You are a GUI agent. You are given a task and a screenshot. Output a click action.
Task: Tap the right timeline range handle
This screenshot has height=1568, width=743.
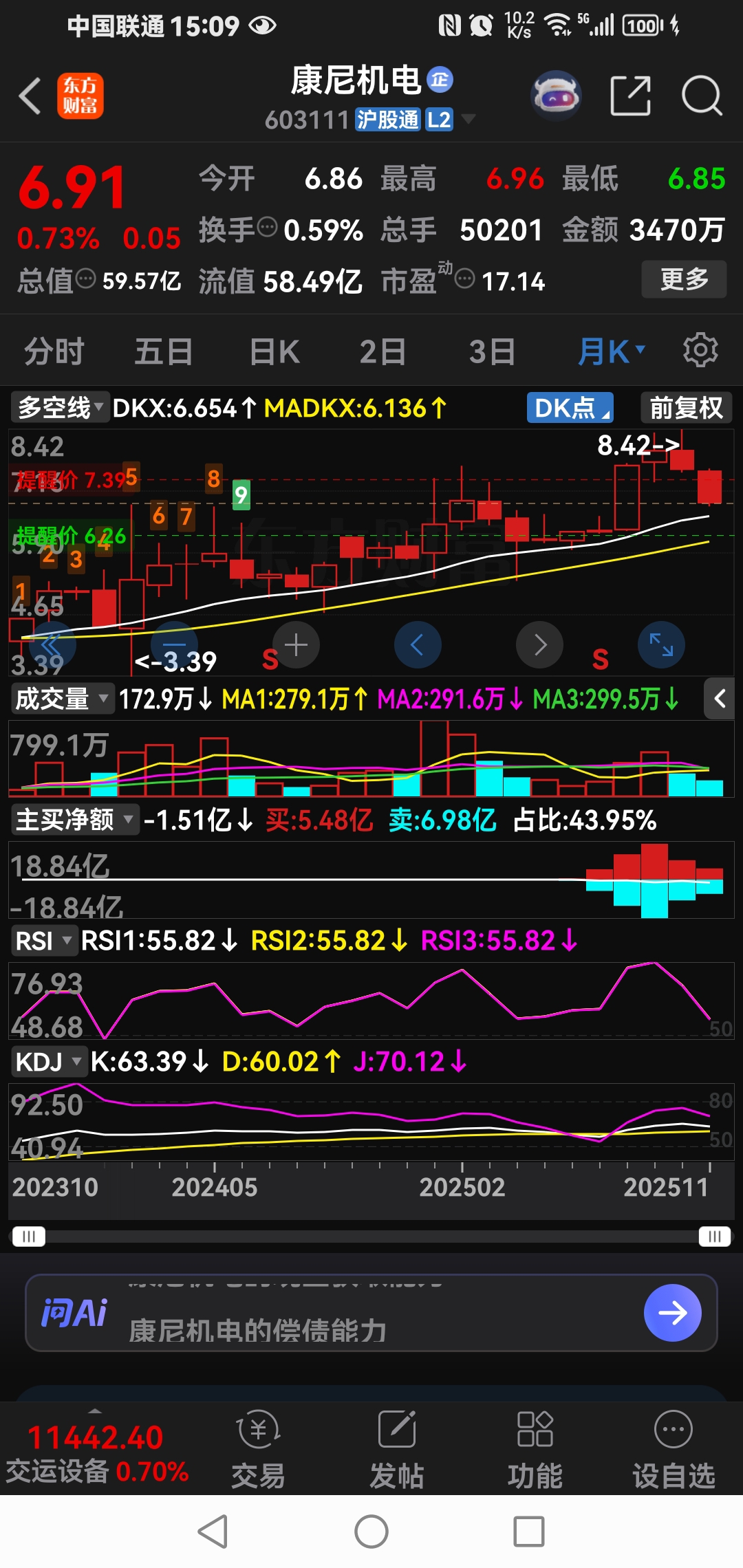click(715, 1237)
